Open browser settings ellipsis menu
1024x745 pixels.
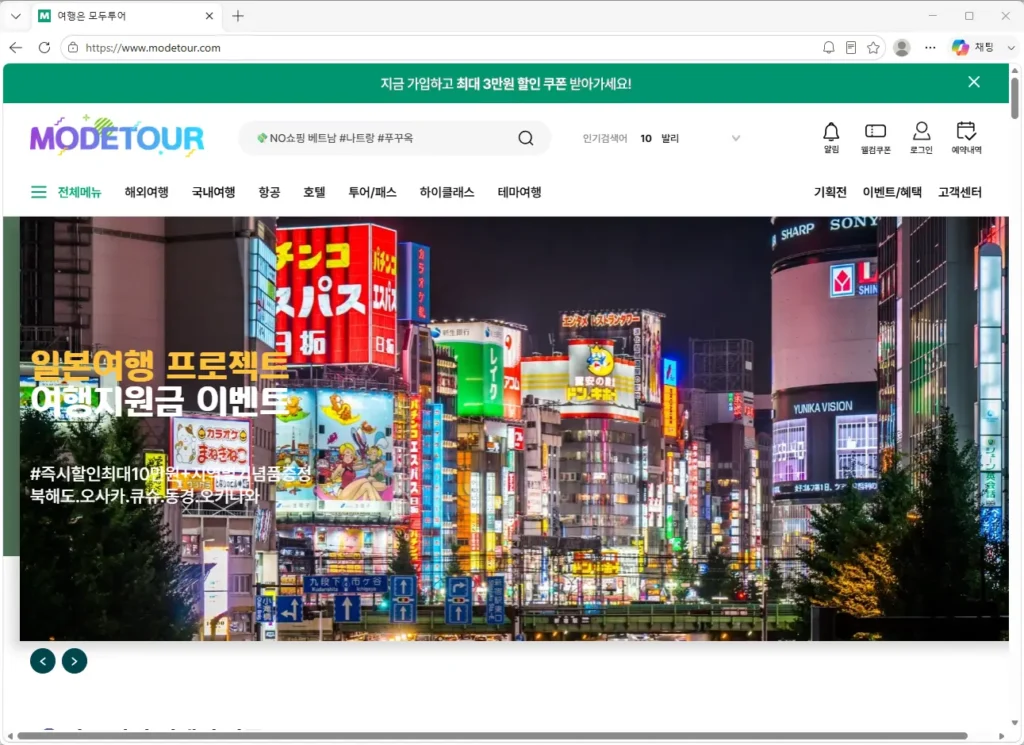click(931, 48)
